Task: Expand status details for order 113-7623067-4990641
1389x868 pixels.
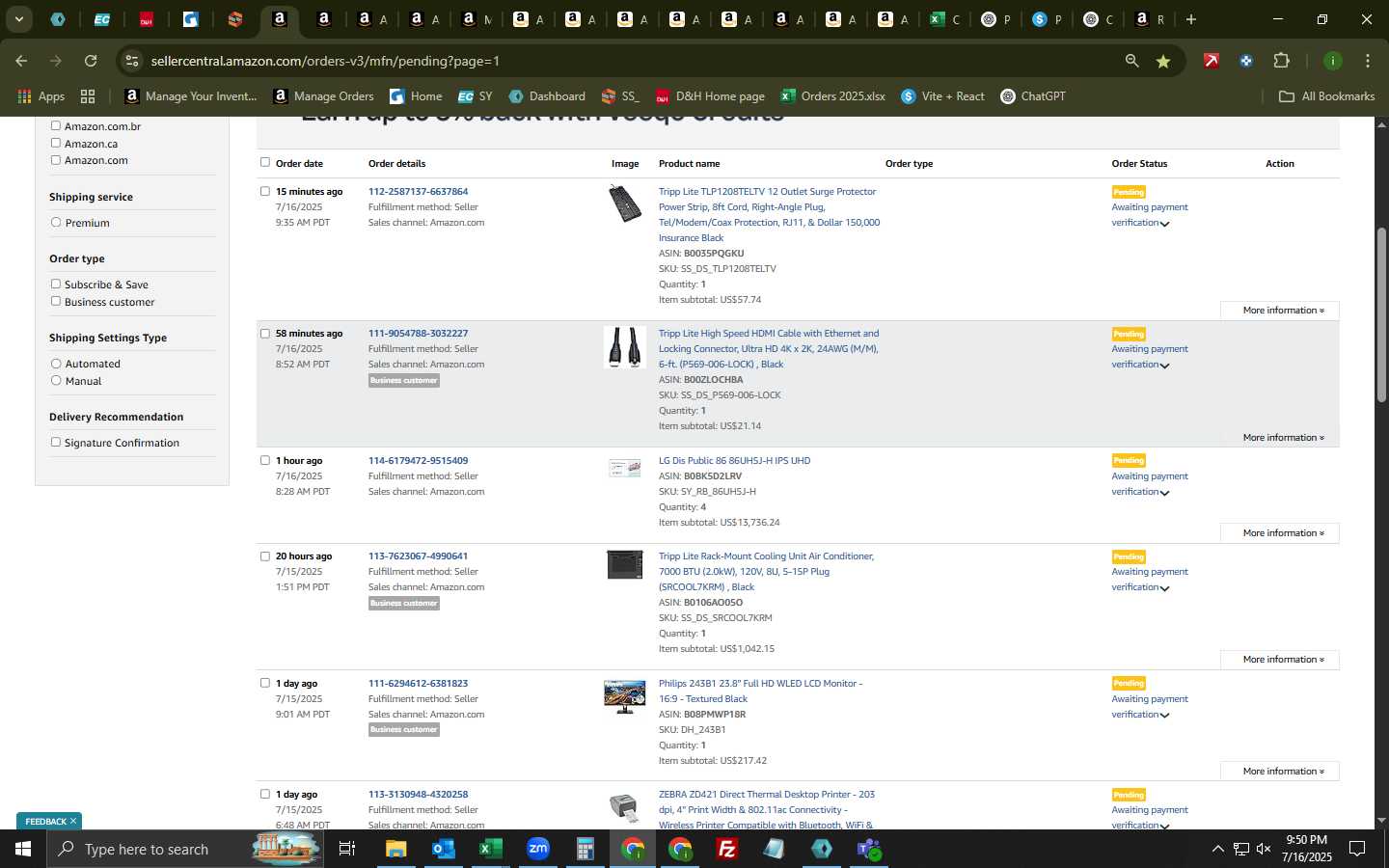Action: click(1164, 588)
